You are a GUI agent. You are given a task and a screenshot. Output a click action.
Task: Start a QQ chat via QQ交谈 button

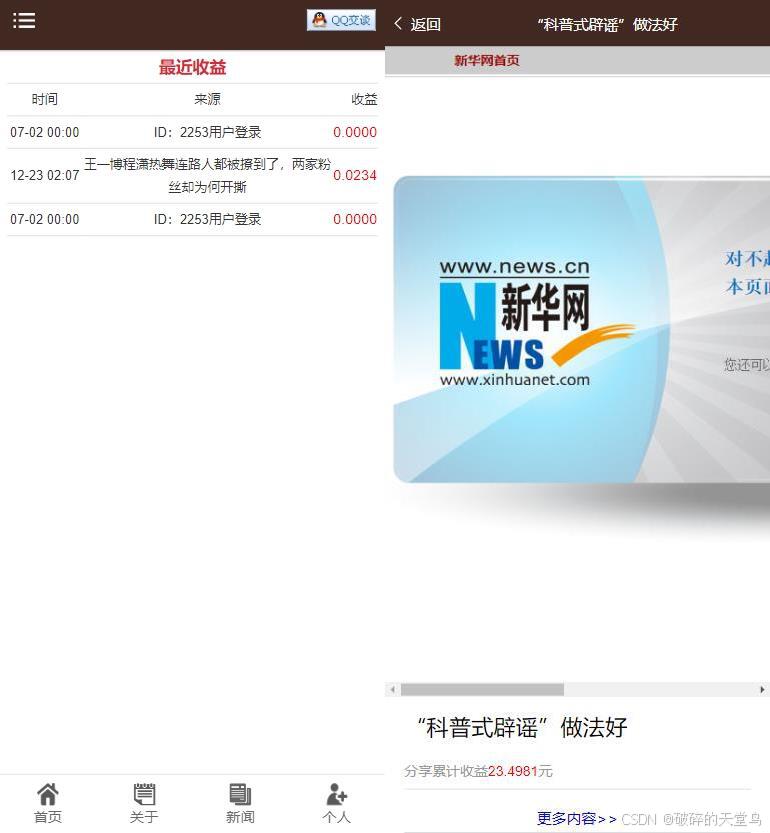click(x=341, y=20)
